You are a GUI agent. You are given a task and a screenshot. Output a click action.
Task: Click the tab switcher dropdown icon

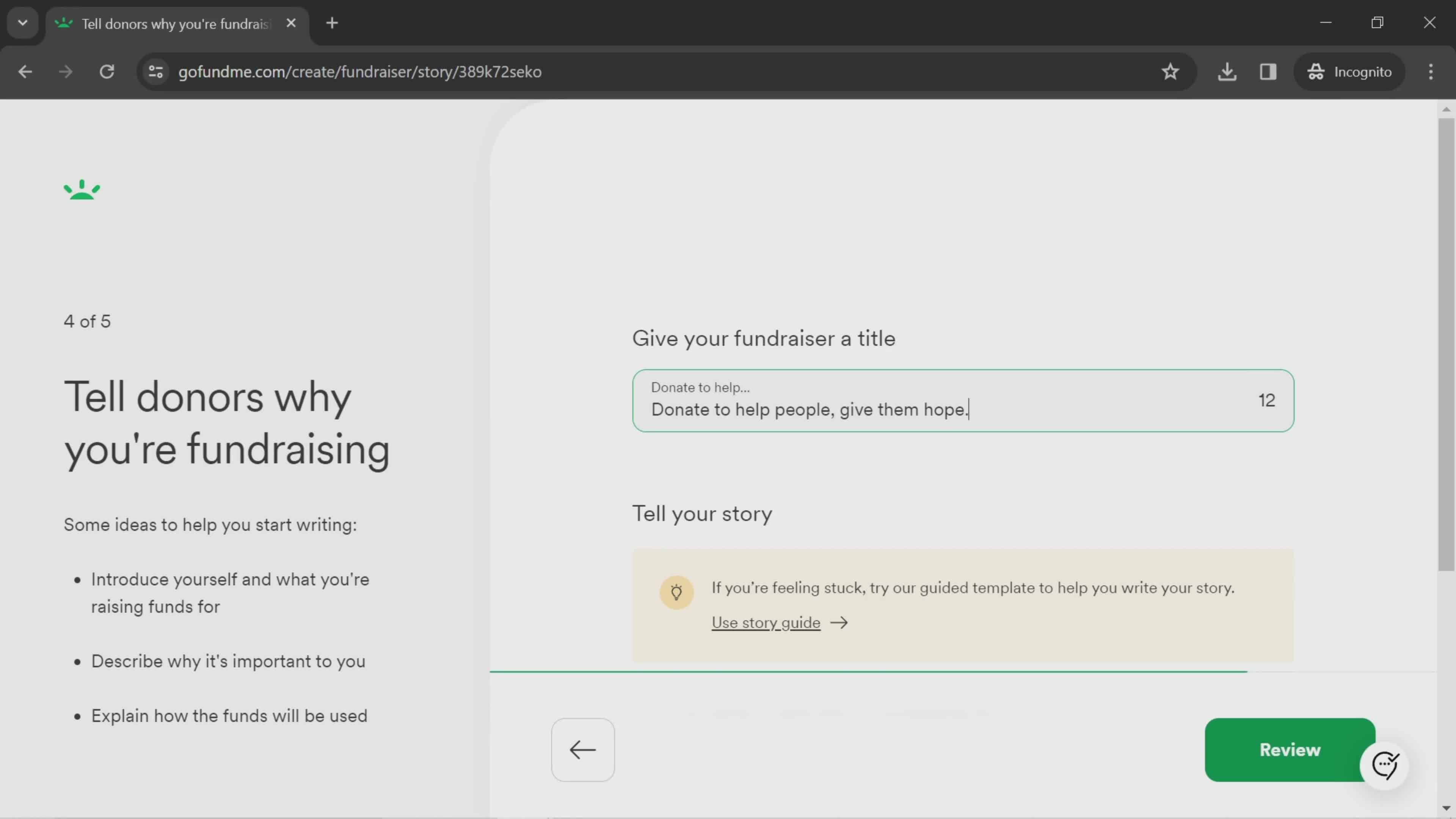point(22,22)
